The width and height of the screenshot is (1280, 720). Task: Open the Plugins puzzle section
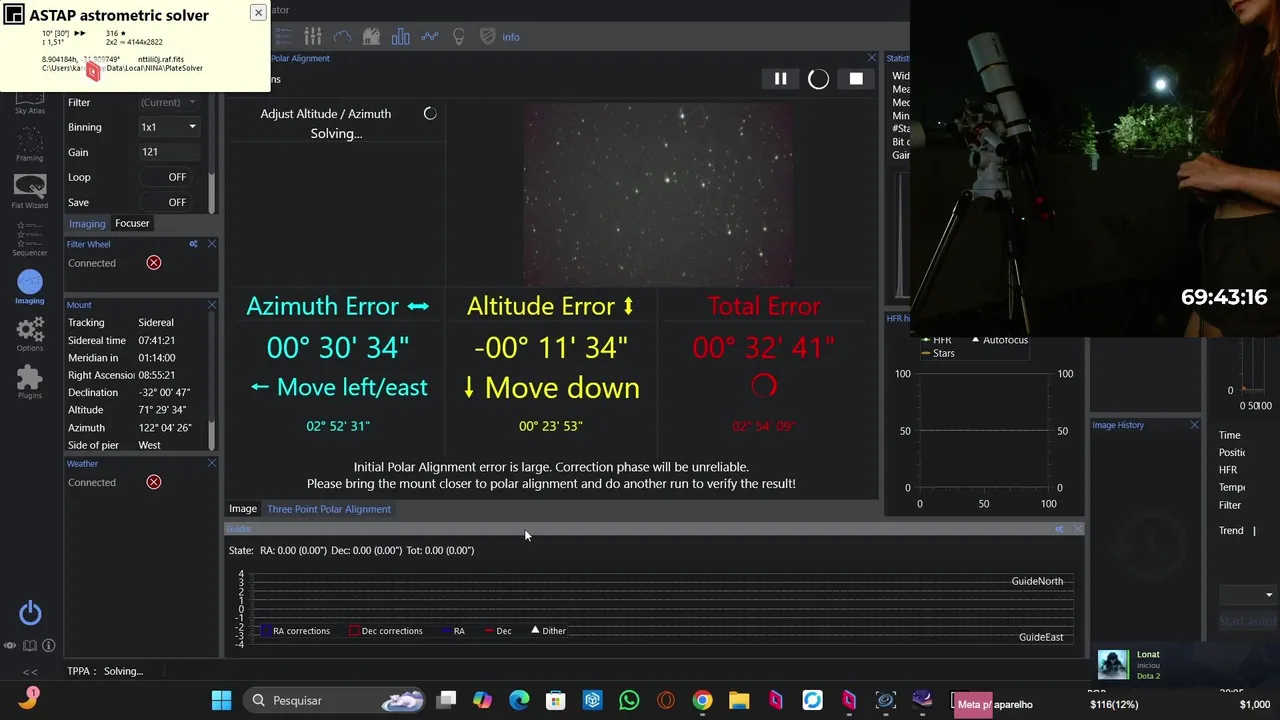[29, 382]
